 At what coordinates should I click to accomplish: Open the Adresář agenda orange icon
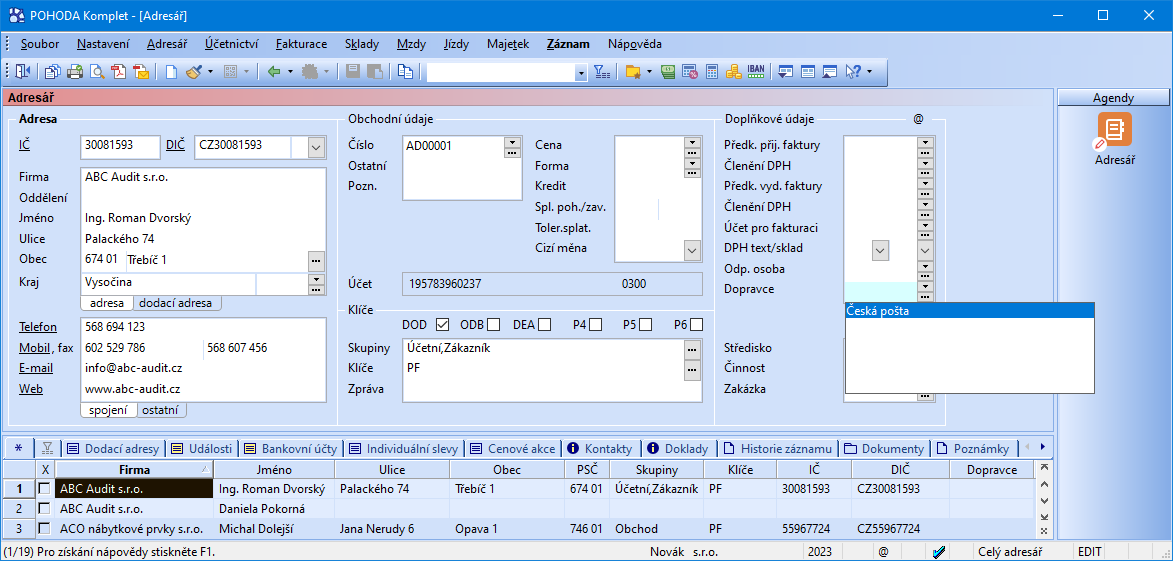1115,129
